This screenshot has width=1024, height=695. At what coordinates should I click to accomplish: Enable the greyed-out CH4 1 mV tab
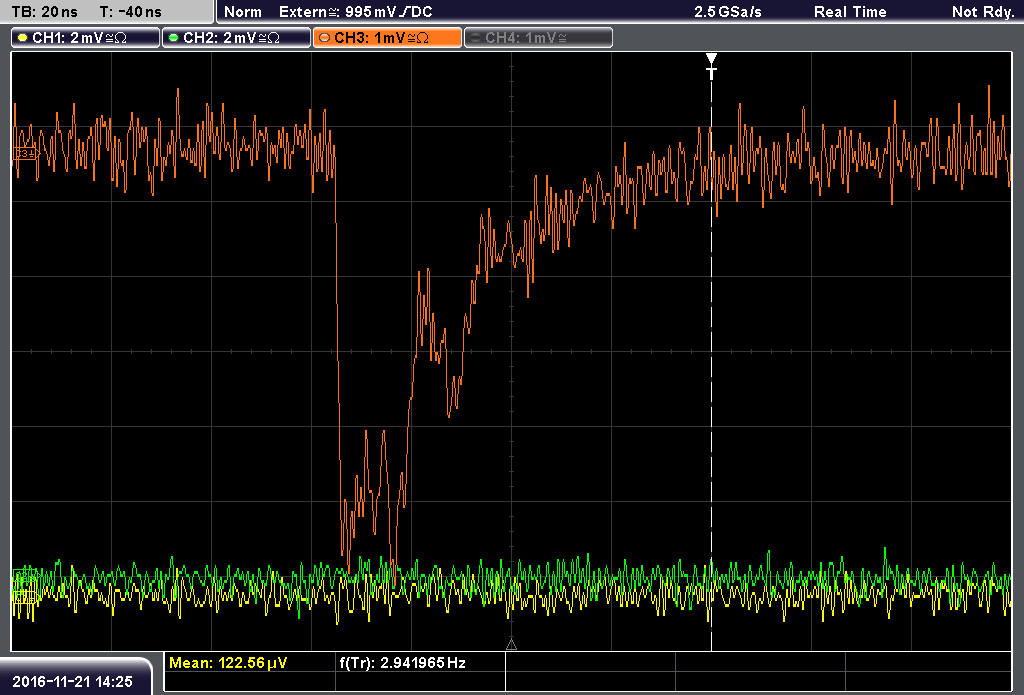(x=539, y=38)
